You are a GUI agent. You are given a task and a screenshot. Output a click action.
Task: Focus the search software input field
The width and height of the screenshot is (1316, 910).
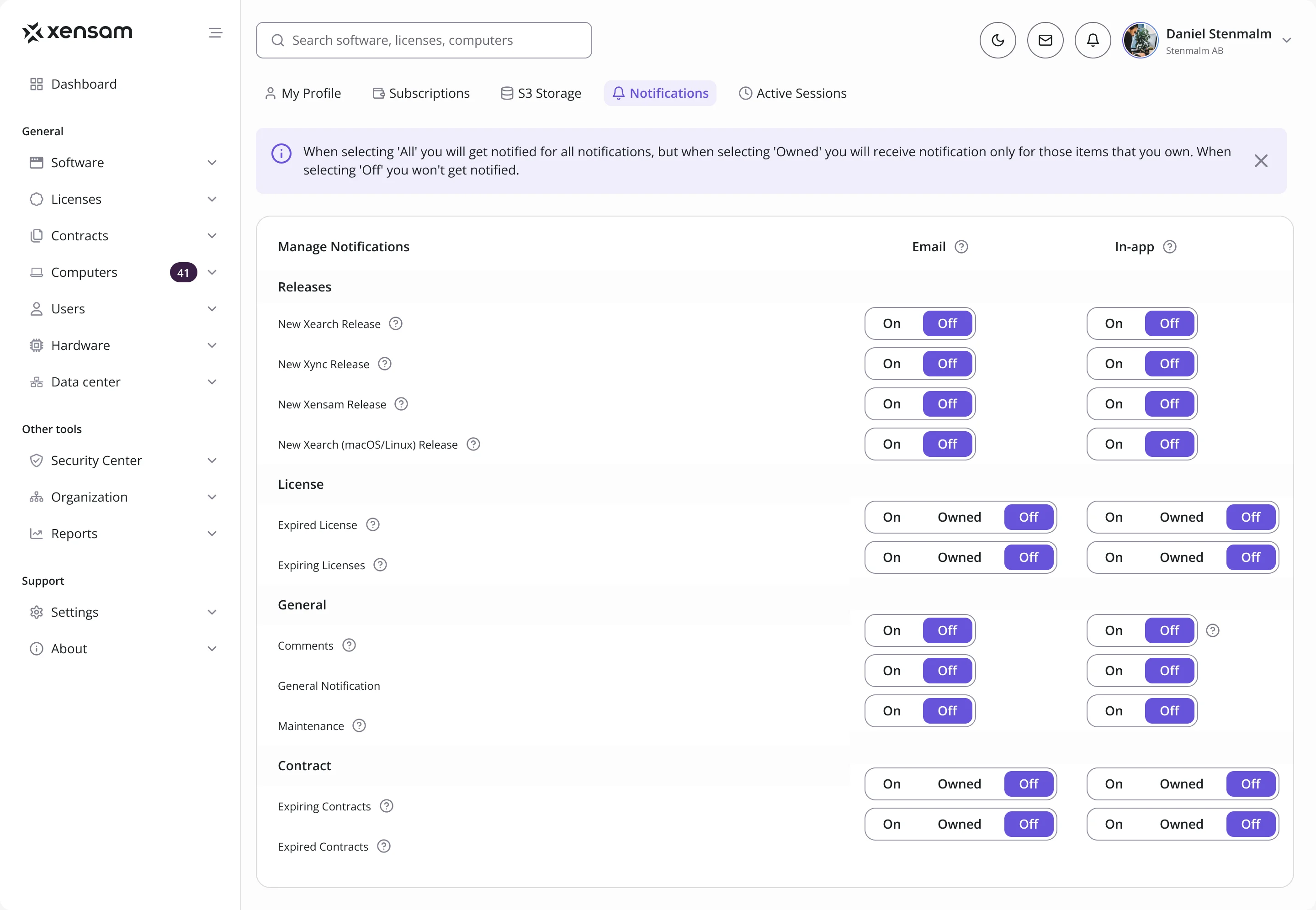click(x=424, y=40)
